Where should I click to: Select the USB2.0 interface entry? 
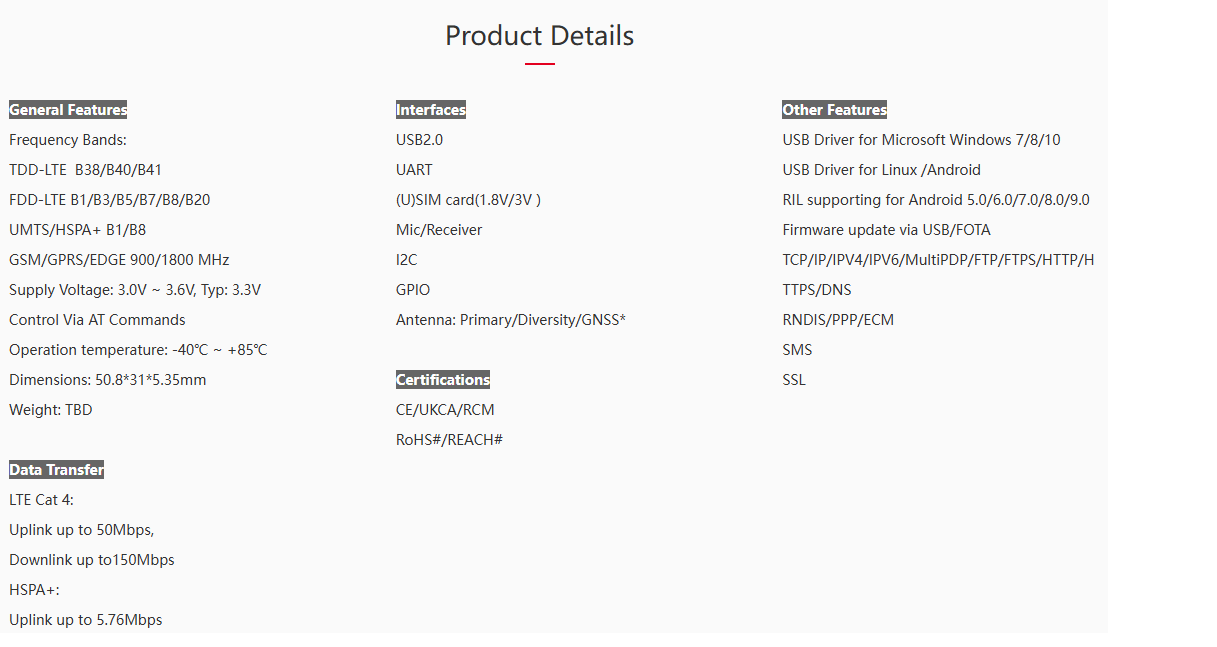coord(419,140)
